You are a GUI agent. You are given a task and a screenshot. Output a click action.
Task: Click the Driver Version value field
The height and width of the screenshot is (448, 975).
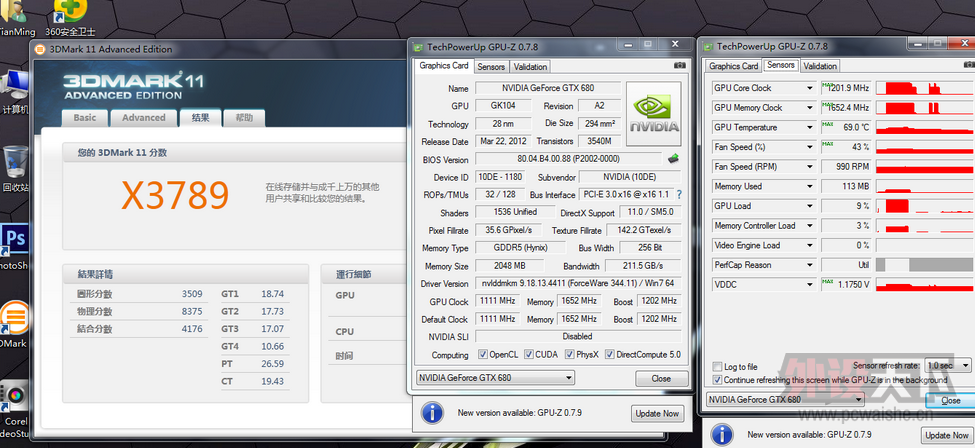(578, 283)
